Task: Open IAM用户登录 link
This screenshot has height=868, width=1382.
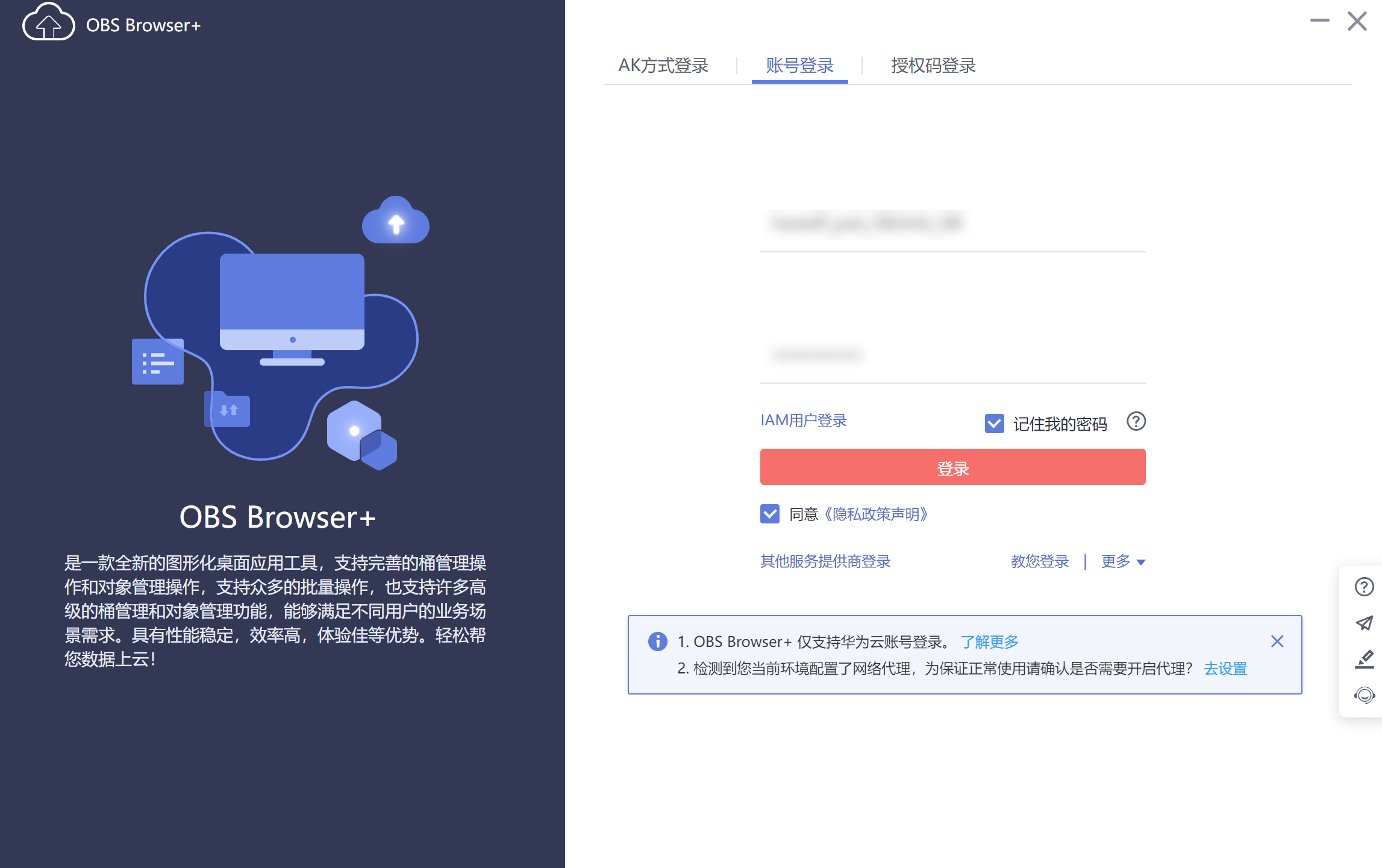Action: 803,420
